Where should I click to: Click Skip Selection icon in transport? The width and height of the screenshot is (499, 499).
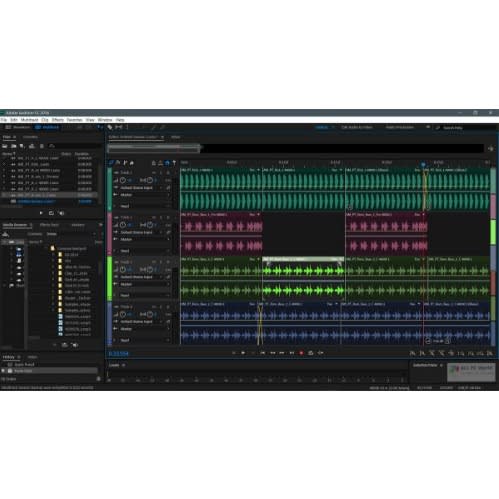tap(321, 353)
